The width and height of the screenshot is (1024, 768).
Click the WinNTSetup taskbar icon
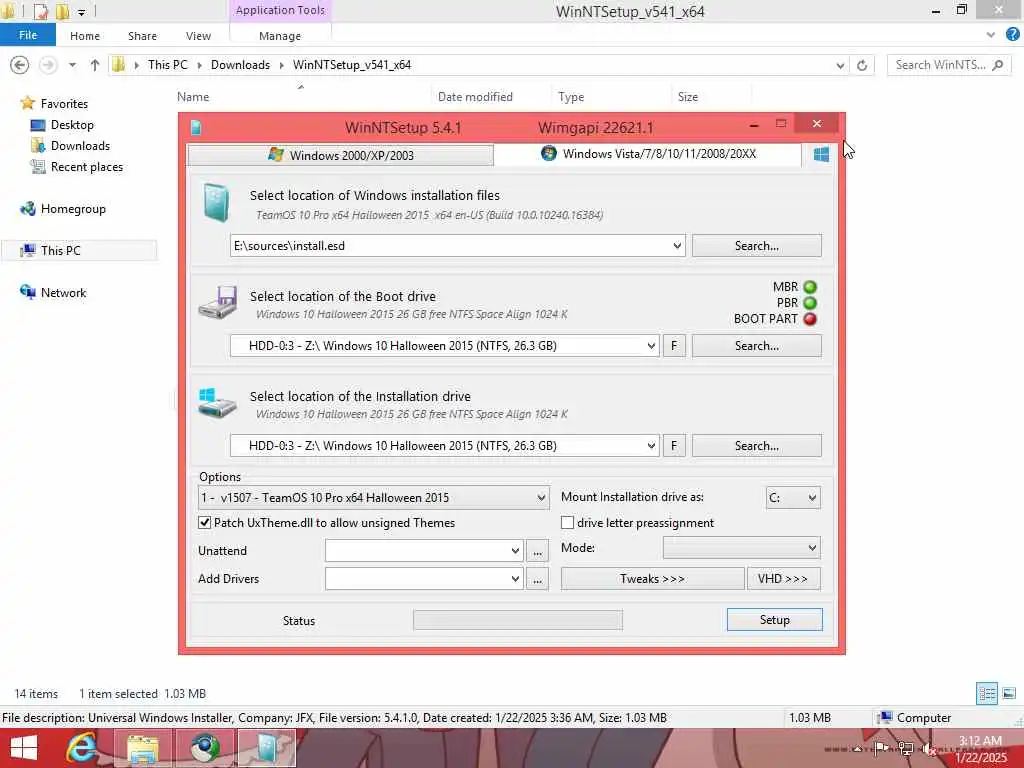click(x=266, y=748)
